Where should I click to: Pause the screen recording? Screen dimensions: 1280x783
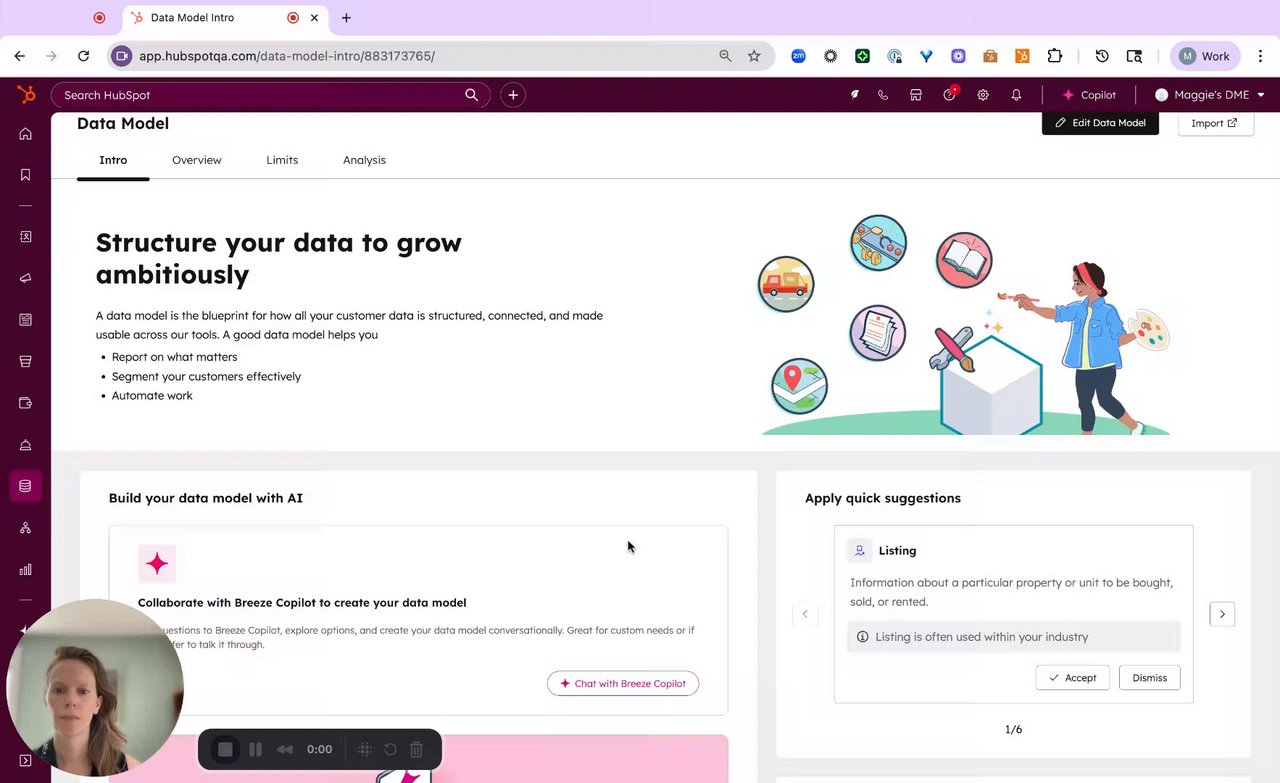255,749
